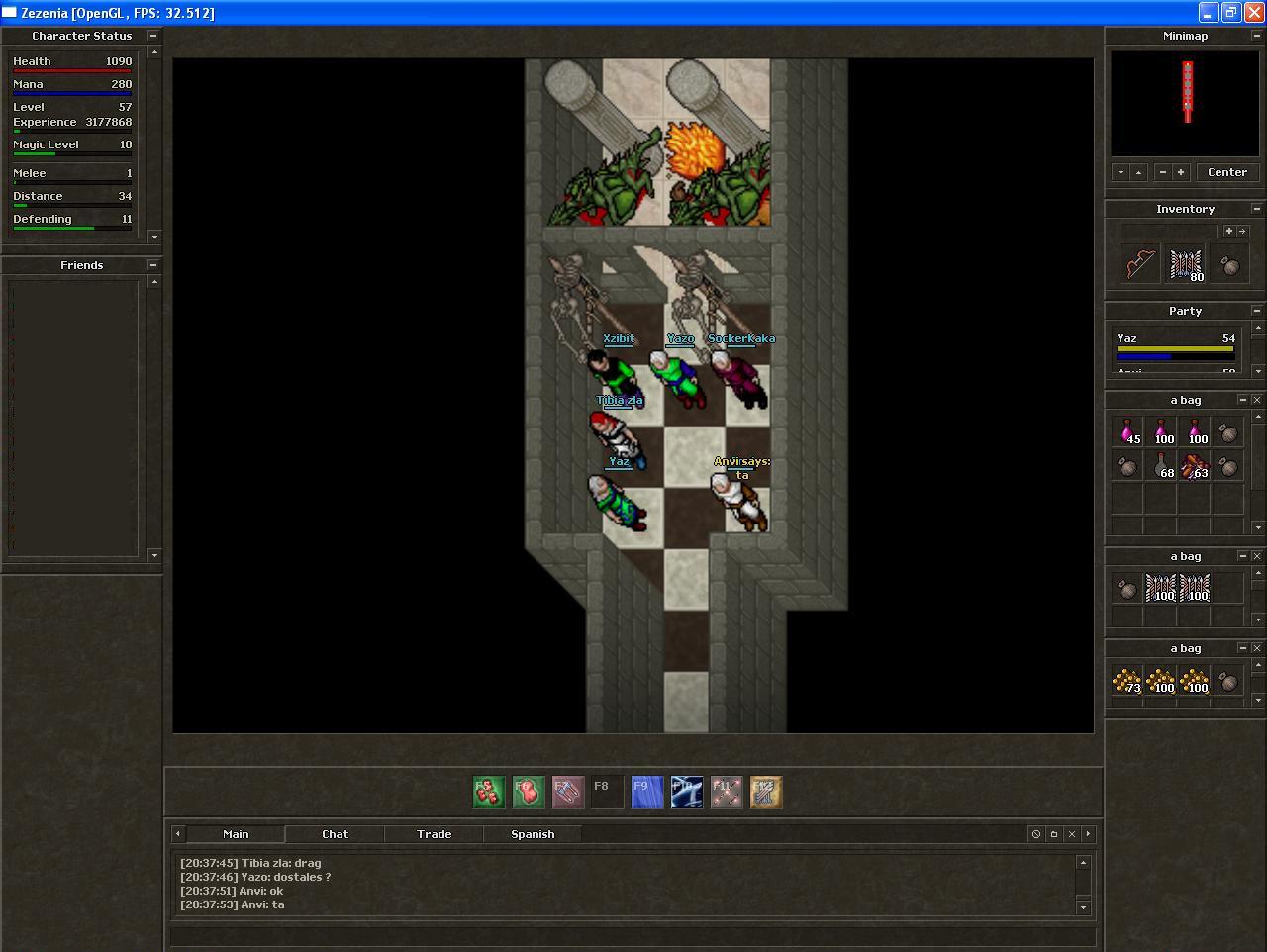The height and width of the screenshot is (952, 1267).
Task: Open the Spanish chat tab
Action: pos(533,834)
